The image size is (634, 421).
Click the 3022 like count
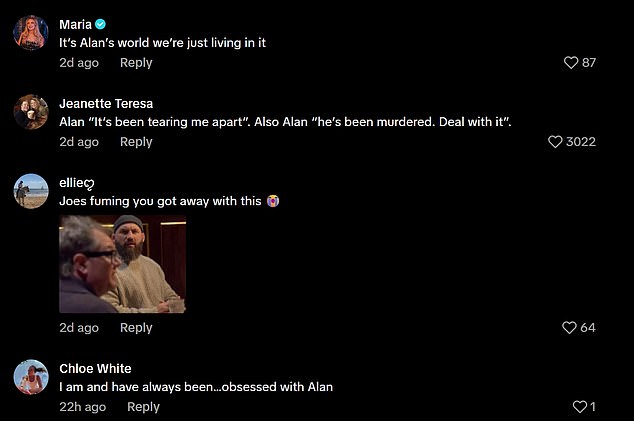pos(581,142)
